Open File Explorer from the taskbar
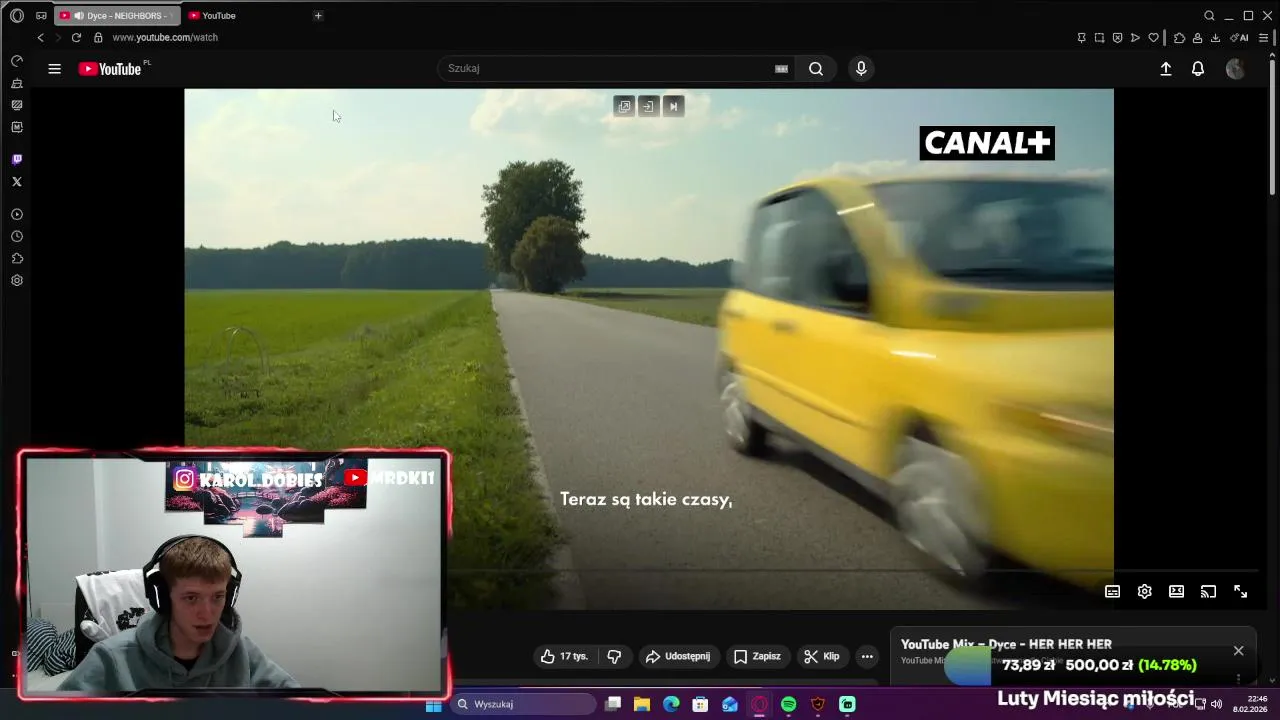This screenshot has height=720, width=1280. pos(642,705)
